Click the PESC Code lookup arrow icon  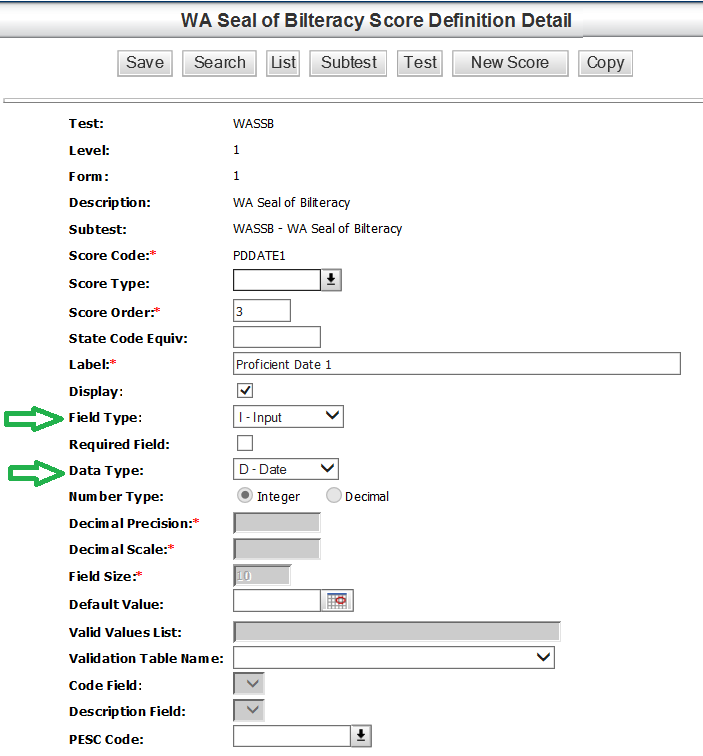click(x=361, y=736)
